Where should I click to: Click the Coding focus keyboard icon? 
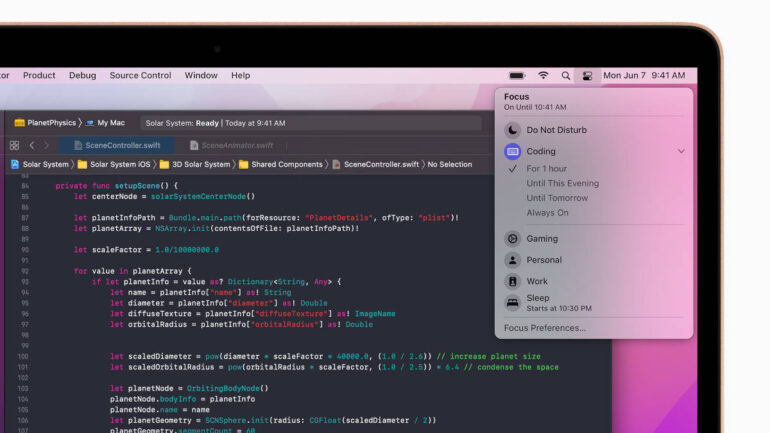pyautogui.click(x=512, y=151)
